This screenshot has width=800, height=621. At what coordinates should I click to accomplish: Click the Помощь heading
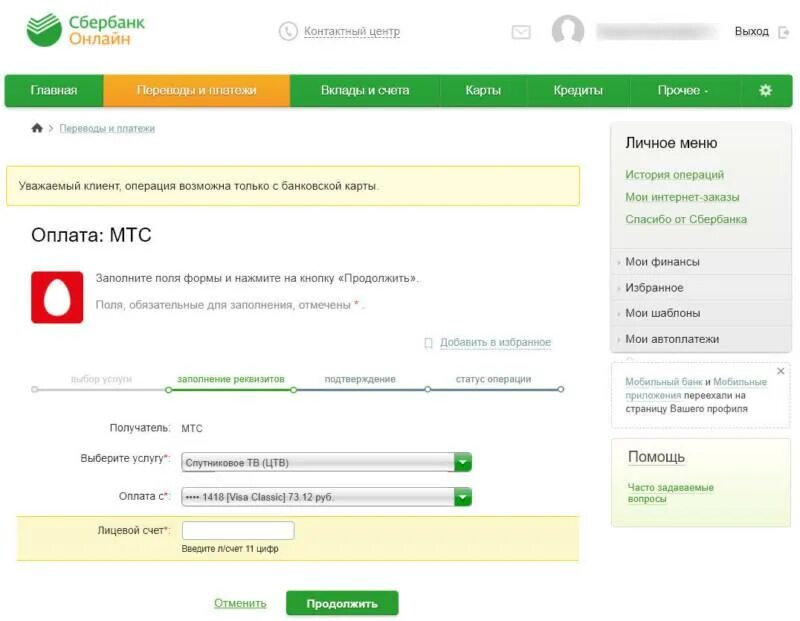[x=656, y=456]
